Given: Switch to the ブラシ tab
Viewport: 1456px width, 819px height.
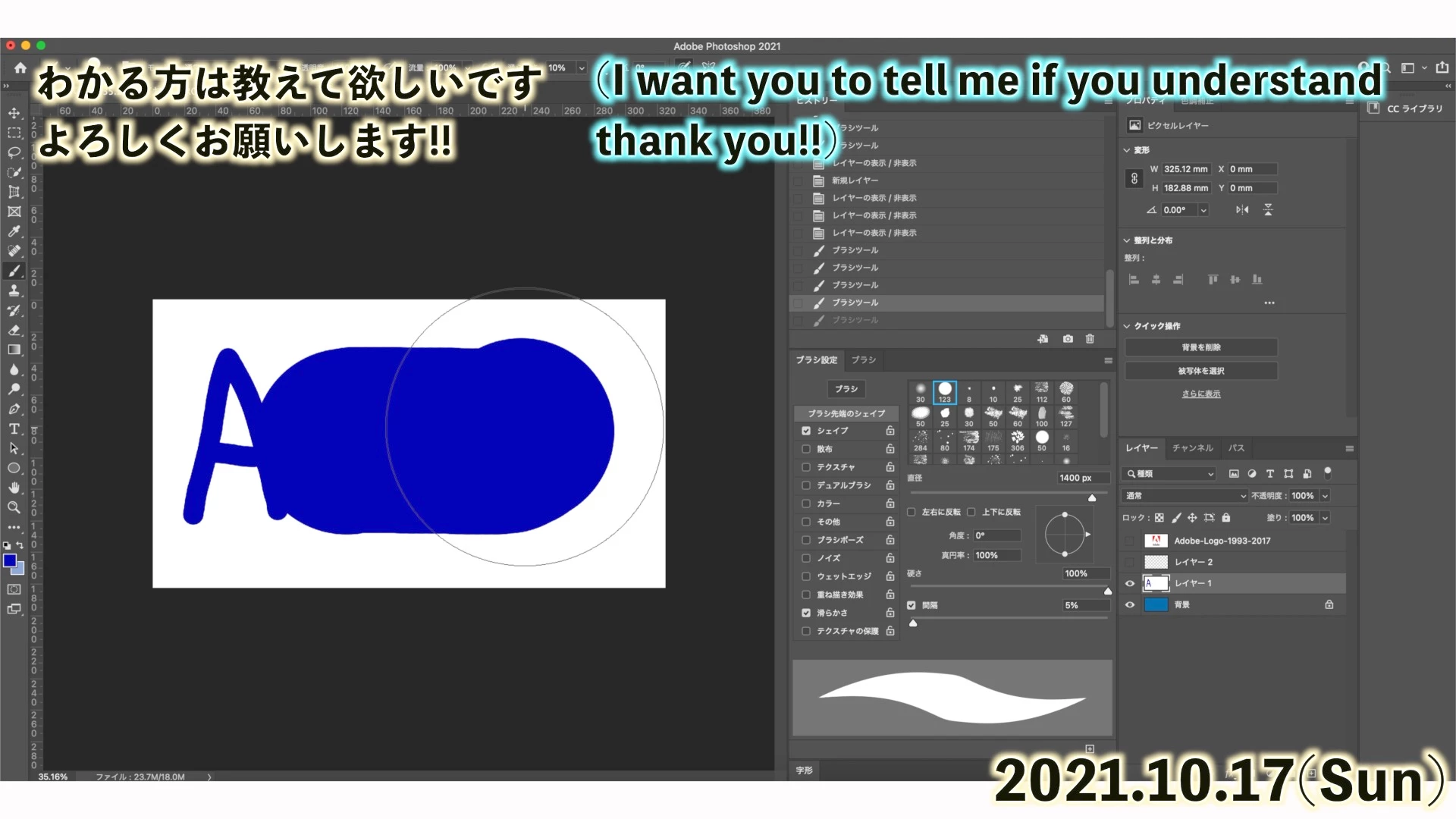Looking at the screenshot, I should point(863,360).
